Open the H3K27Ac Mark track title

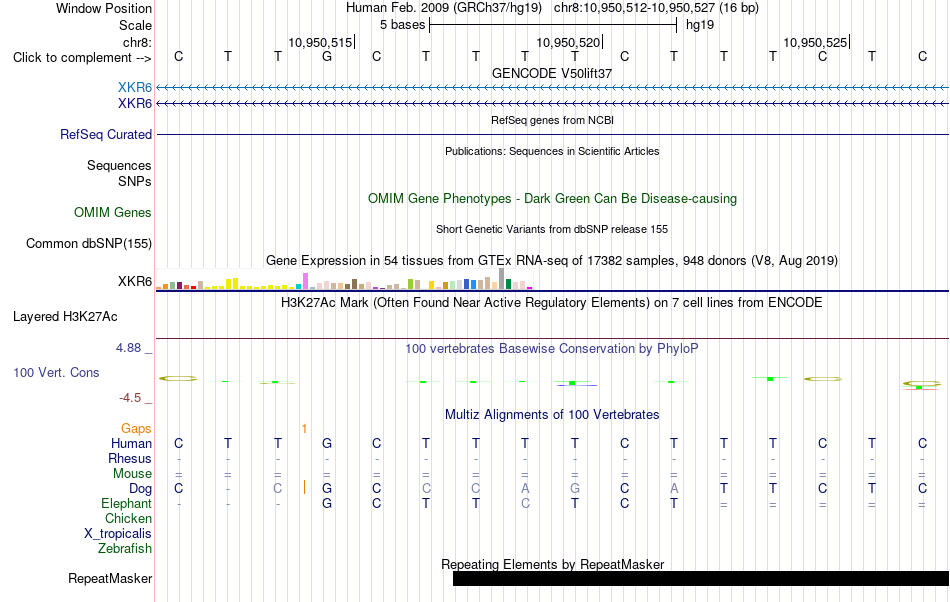pyautogui.click(x=552, y=302)
